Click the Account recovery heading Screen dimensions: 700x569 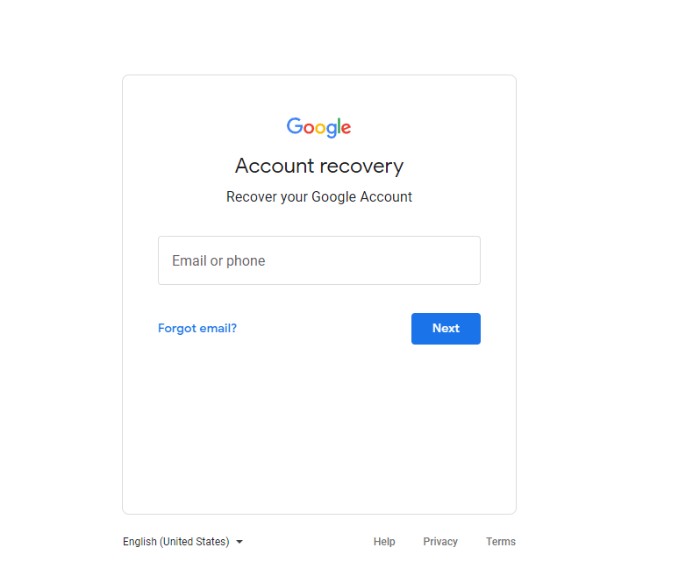319,166
